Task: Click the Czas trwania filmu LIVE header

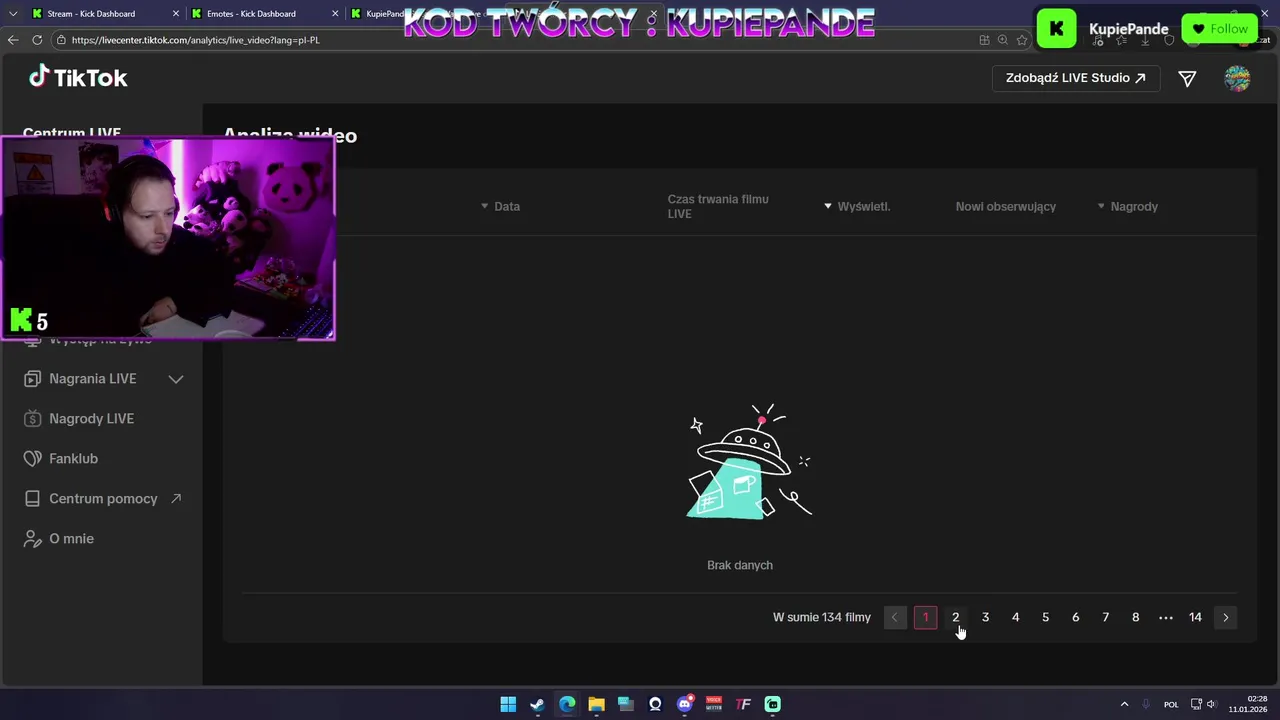Action: click(718, 206)
